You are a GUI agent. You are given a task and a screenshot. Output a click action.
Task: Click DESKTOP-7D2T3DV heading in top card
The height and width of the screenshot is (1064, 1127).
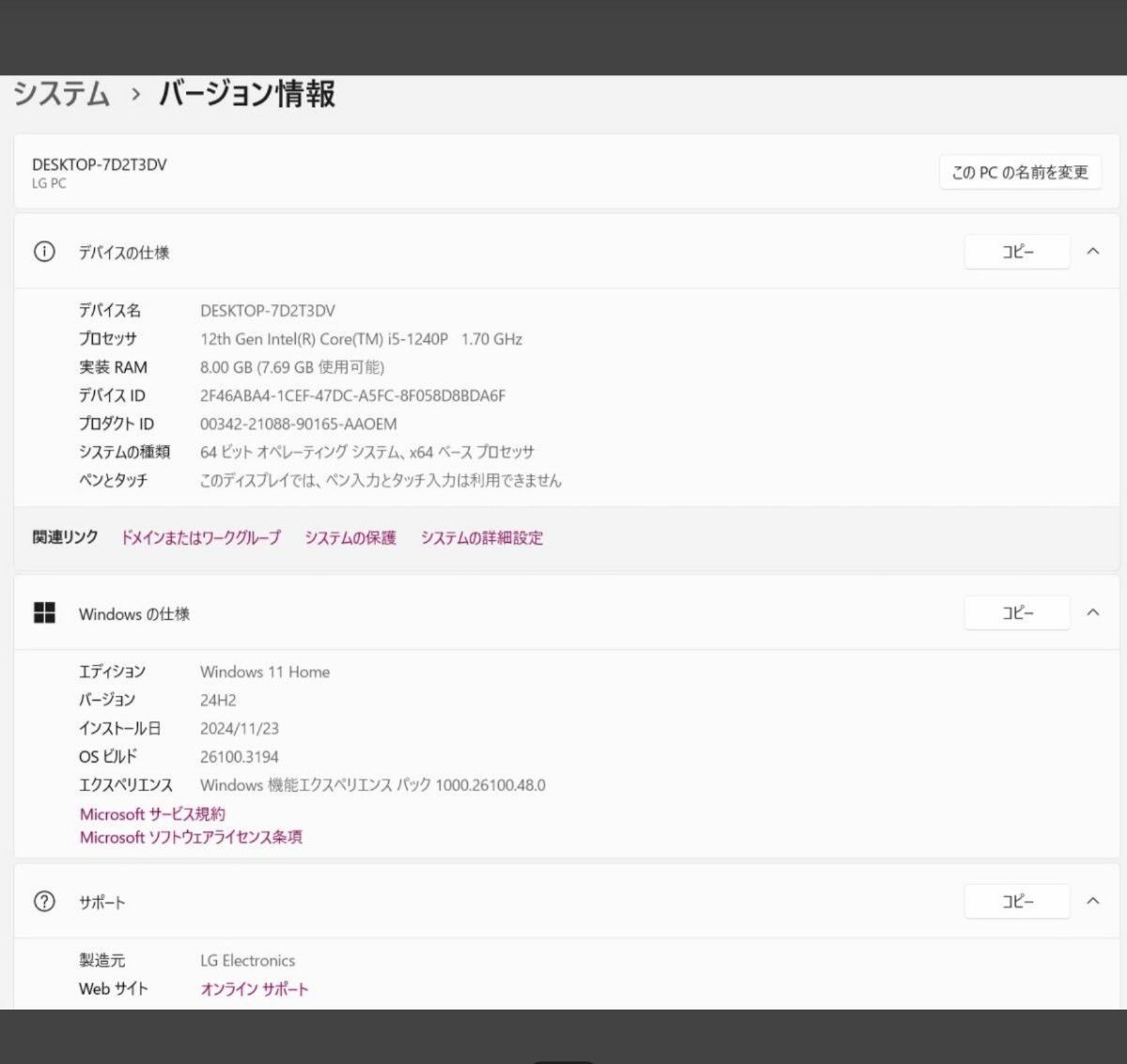100,164
